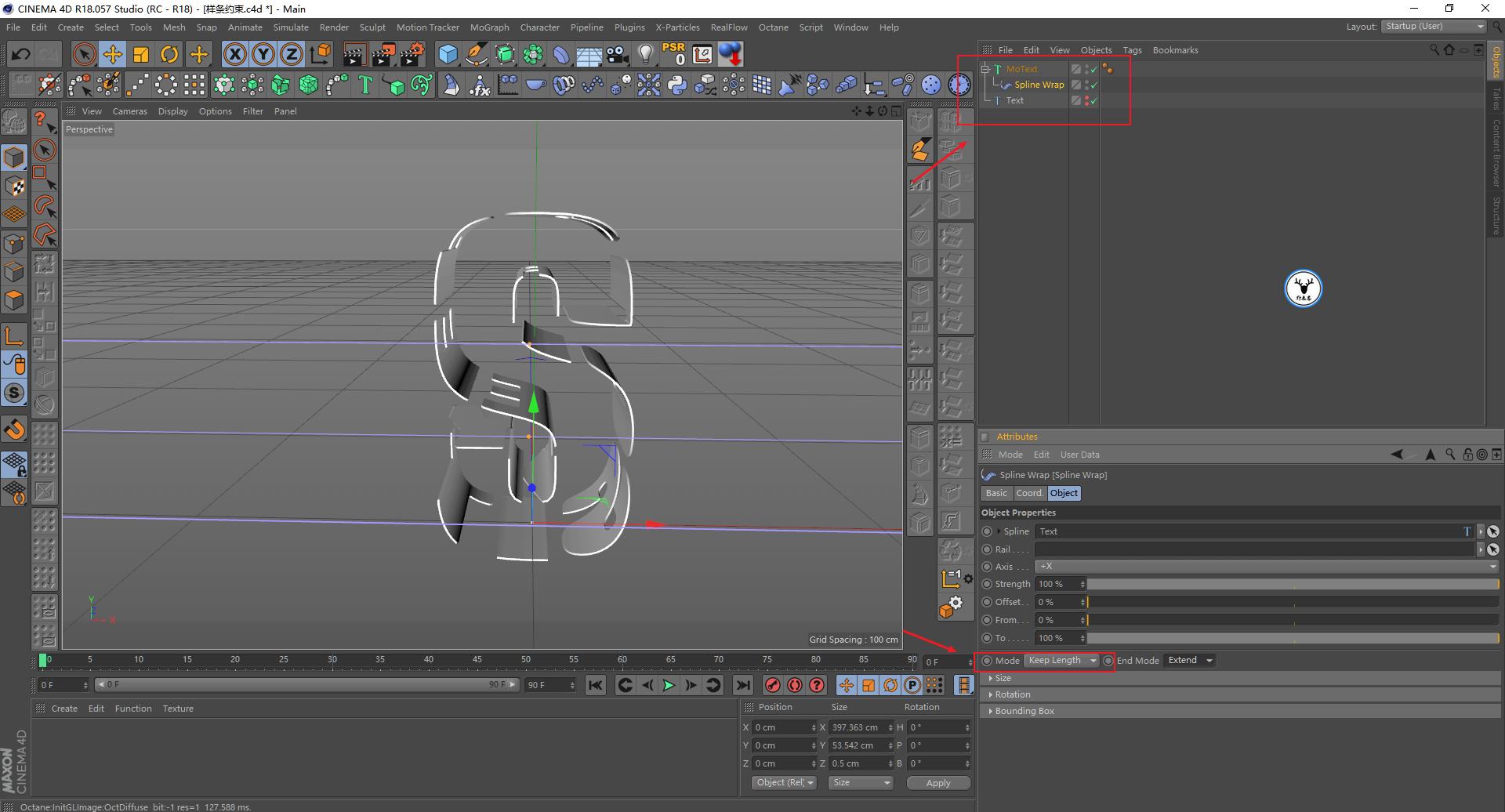The height and width of the screenshot is (812, 1505).
Task: Toggle the green enable checkmark on Spline Wrap
Action: 1094,85
